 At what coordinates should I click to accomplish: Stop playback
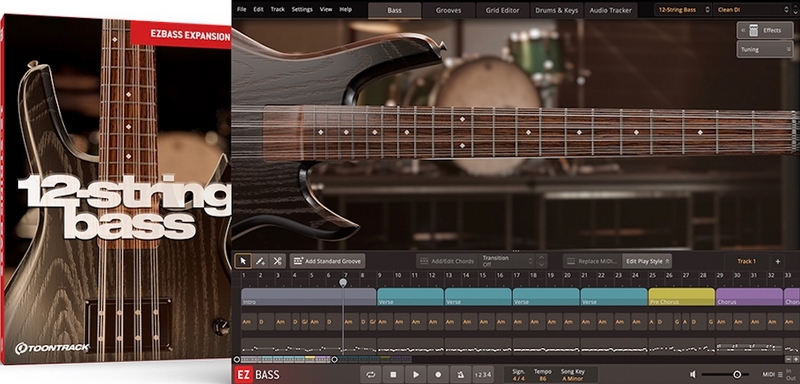click(393, 375)
